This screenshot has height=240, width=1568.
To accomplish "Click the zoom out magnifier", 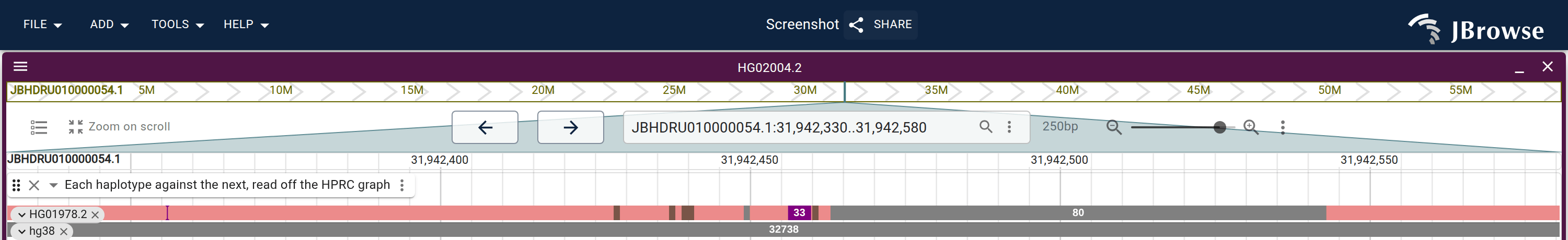I will pyautogui.click(x=1113, y=127).
